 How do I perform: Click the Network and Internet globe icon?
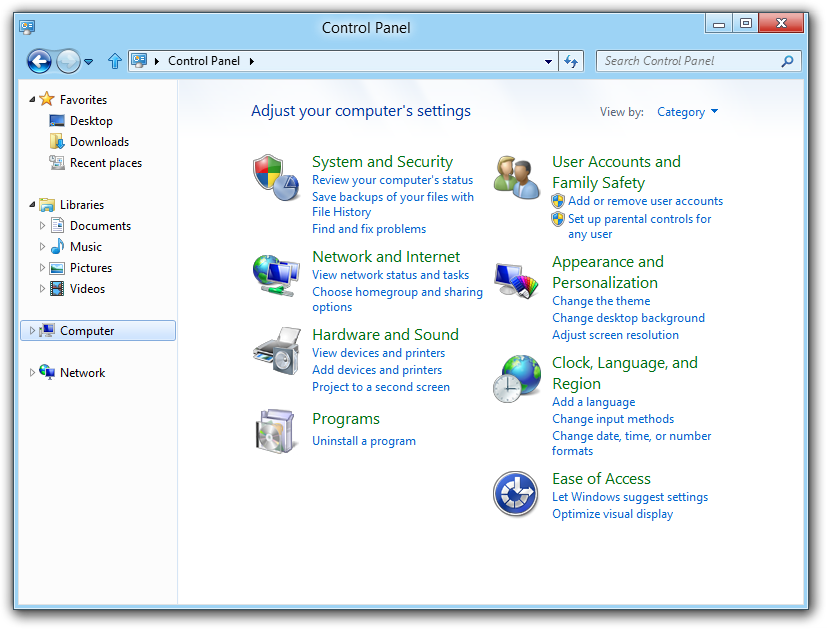pos(276,275)
